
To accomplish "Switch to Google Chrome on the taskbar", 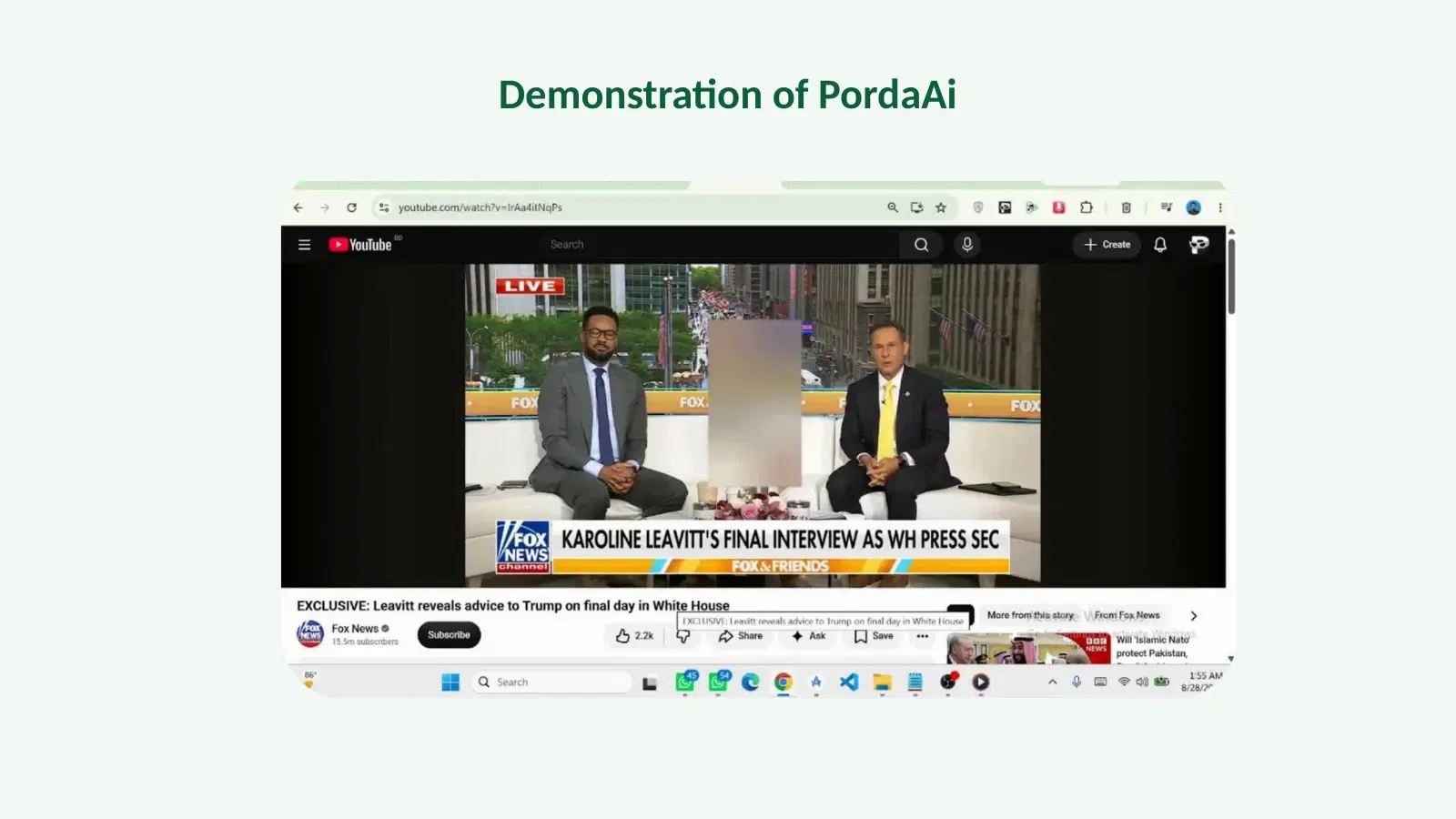I will point(784,682).
